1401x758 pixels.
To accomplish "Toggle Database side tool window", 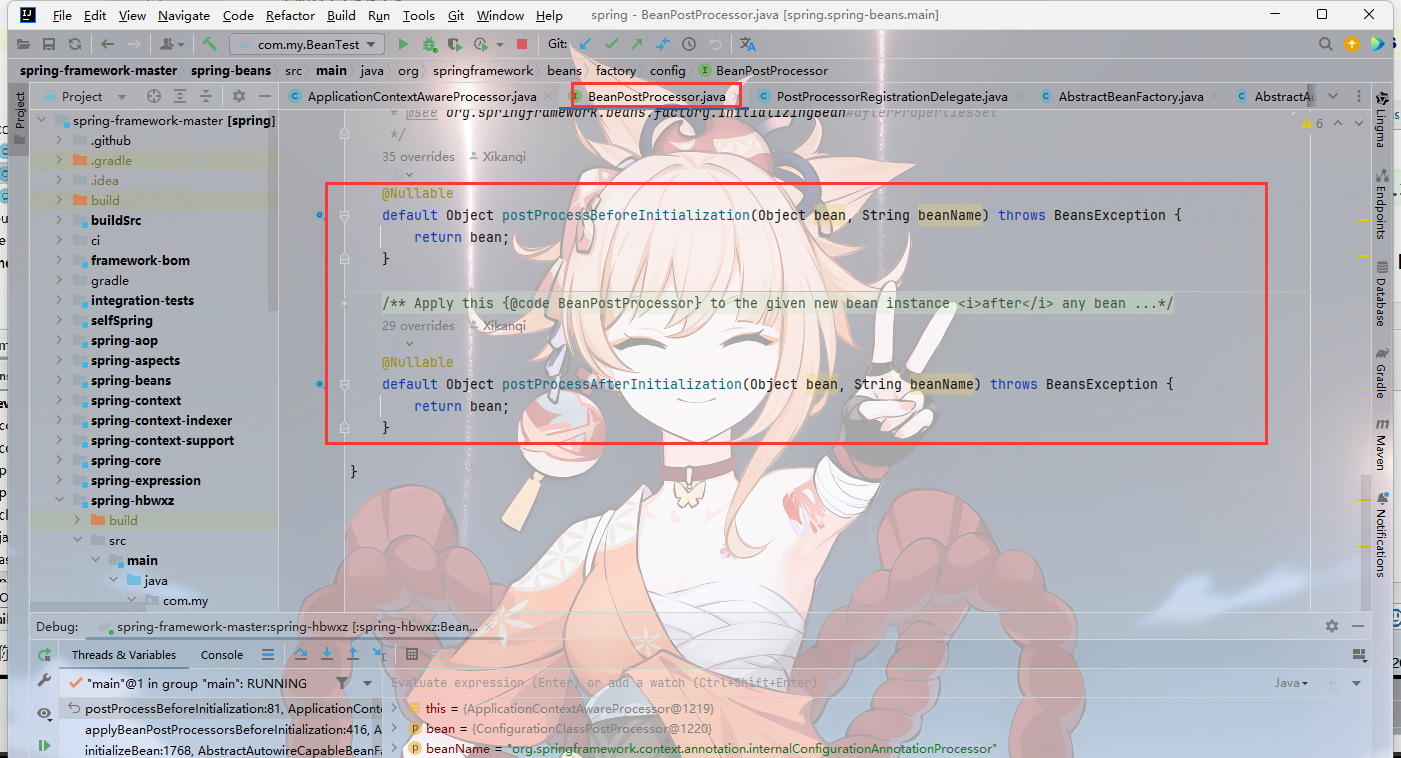I will 1382,293.
